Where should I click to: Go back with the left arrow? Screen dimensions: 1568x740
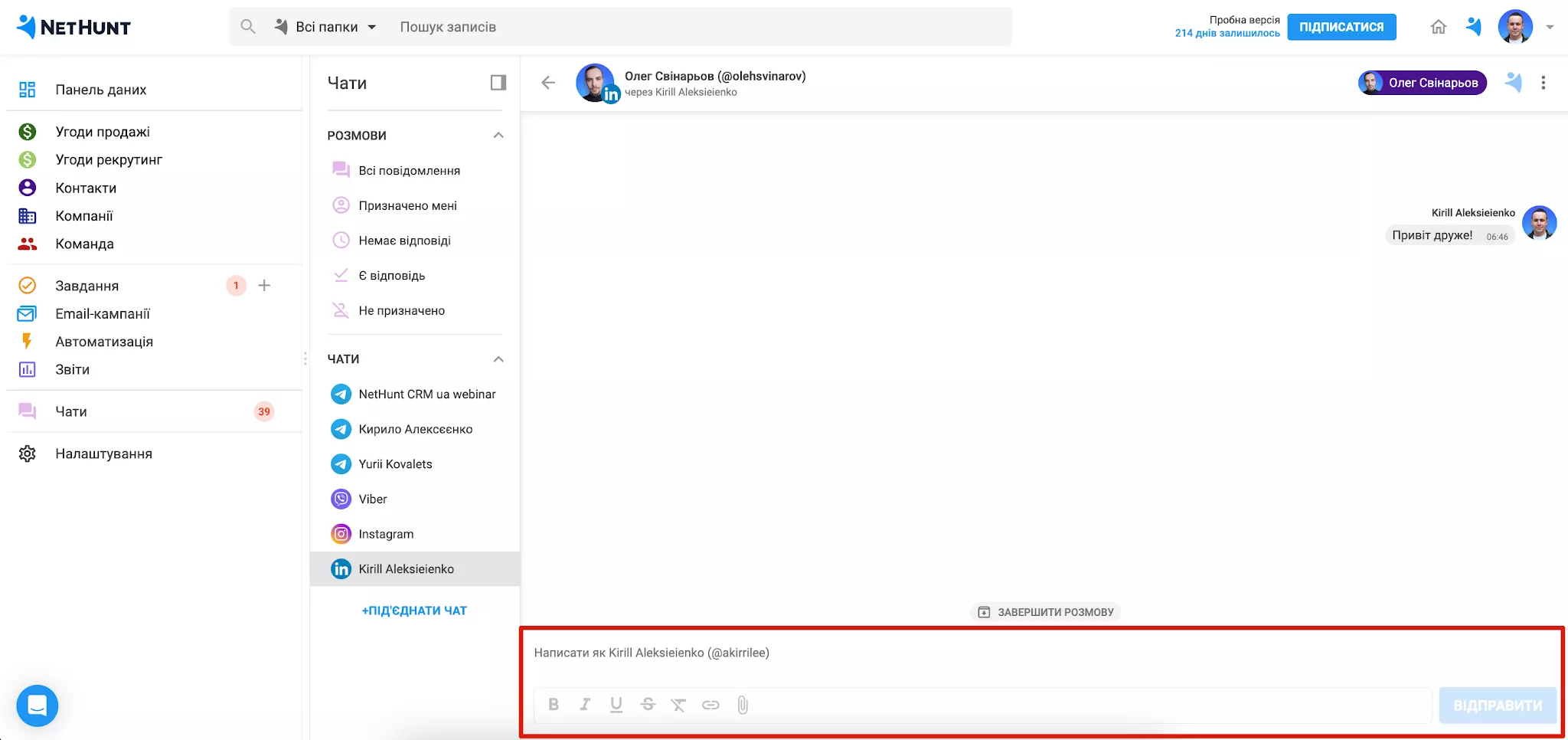tap(548, 83)
